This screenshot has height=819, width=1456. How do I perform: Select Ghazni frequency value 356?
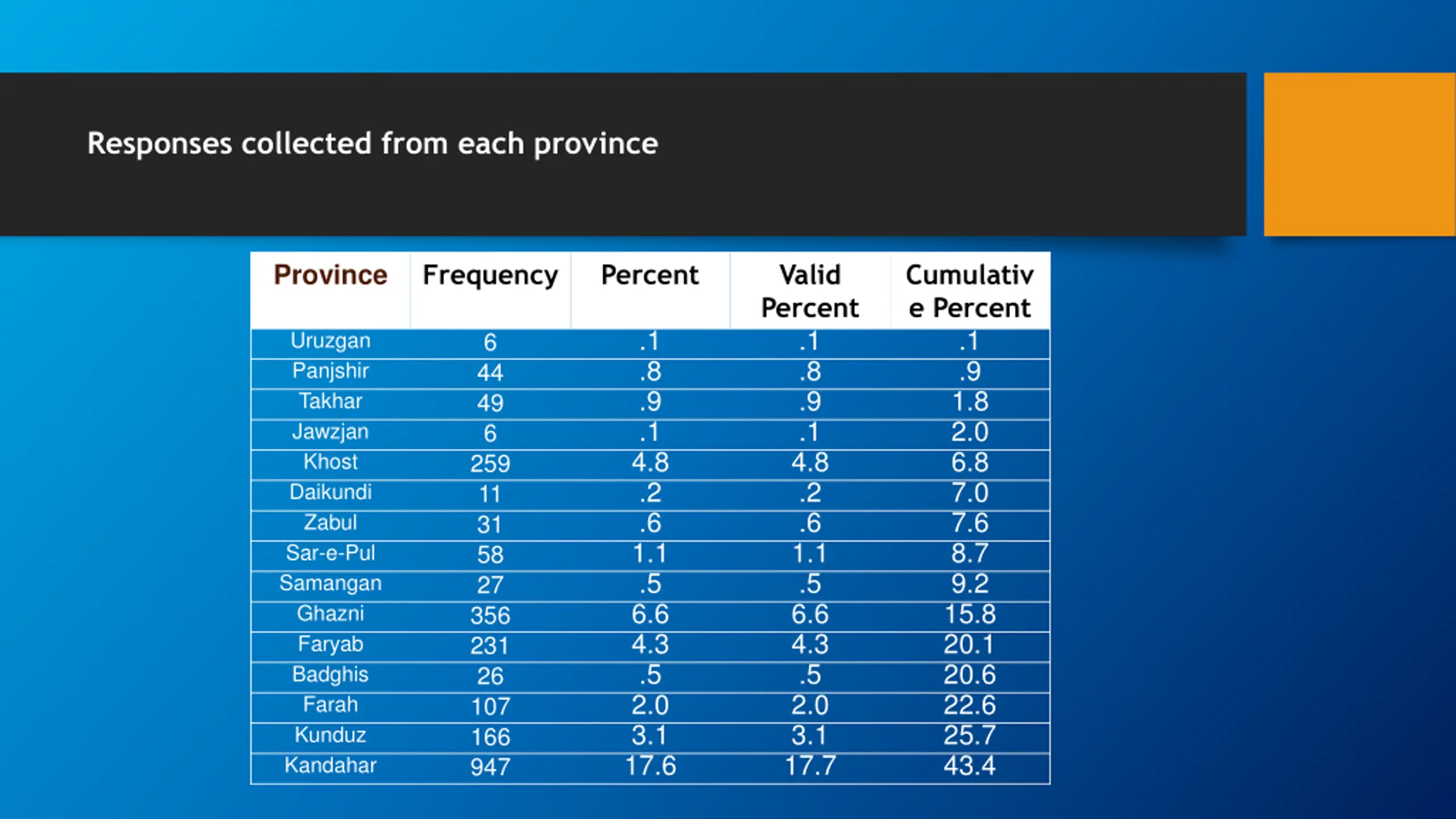pyautogui.click(x=490, y=615)
